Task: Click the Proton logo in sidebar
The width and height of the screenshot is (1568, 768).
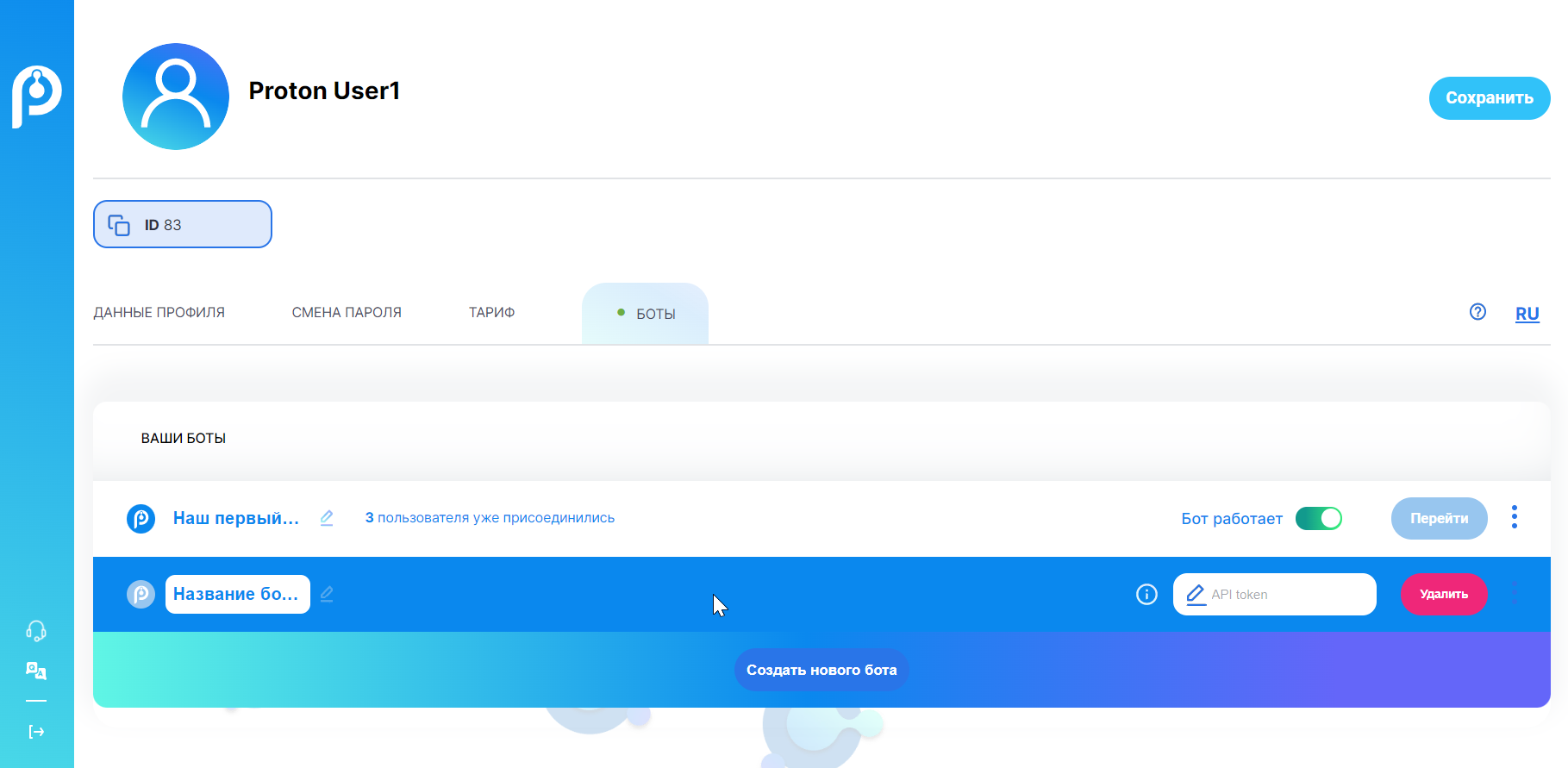Action: 36,96
